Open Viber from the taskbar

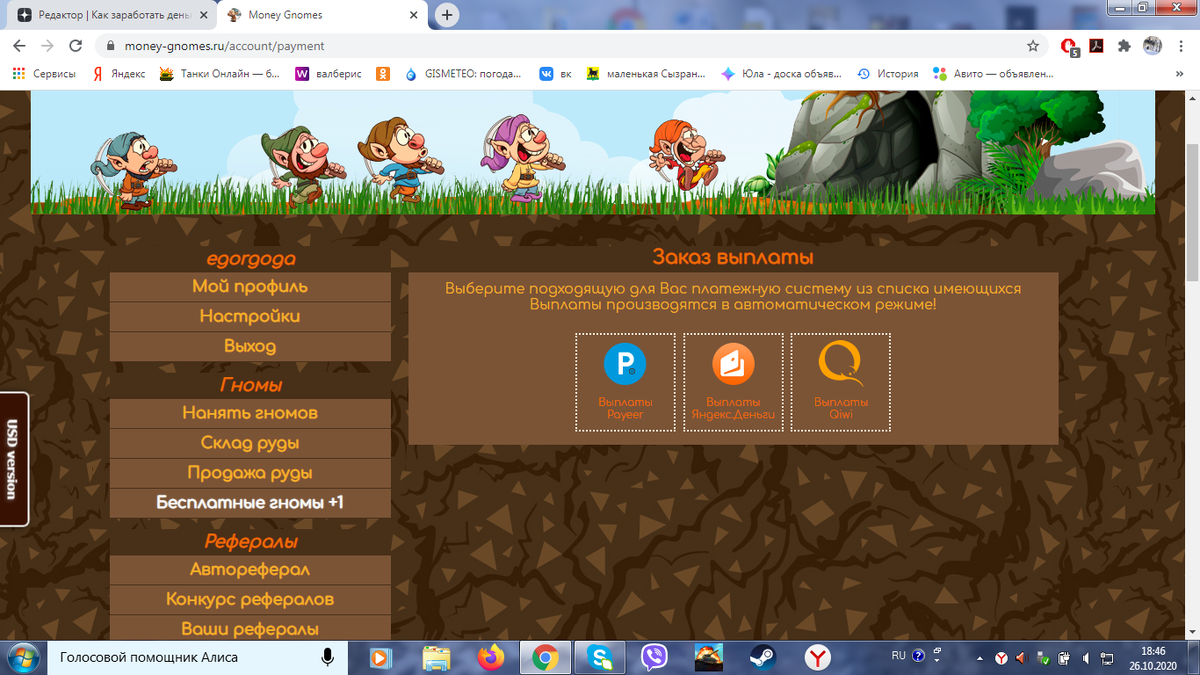click(x=655, y=658)
